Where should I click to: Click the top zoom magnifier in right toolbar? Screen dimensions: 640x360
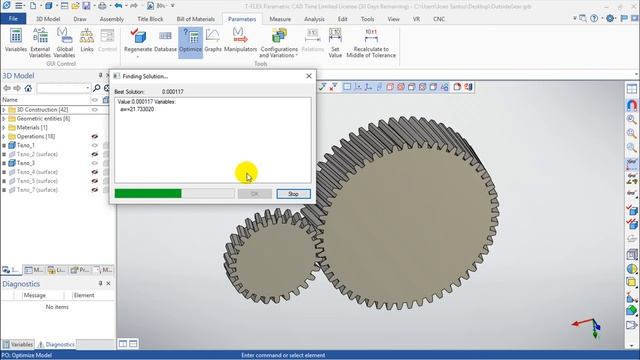pyautogui.click(x=631, y=120)
